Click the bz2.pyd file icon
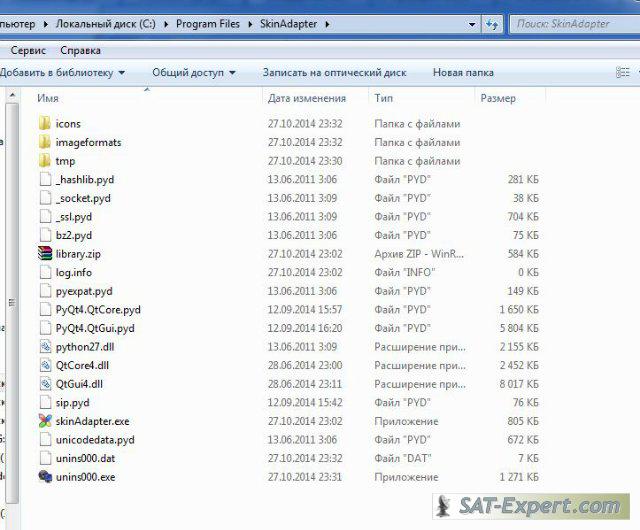The width and height of the screenshot is (640, 530). click(x=45, y=235)
